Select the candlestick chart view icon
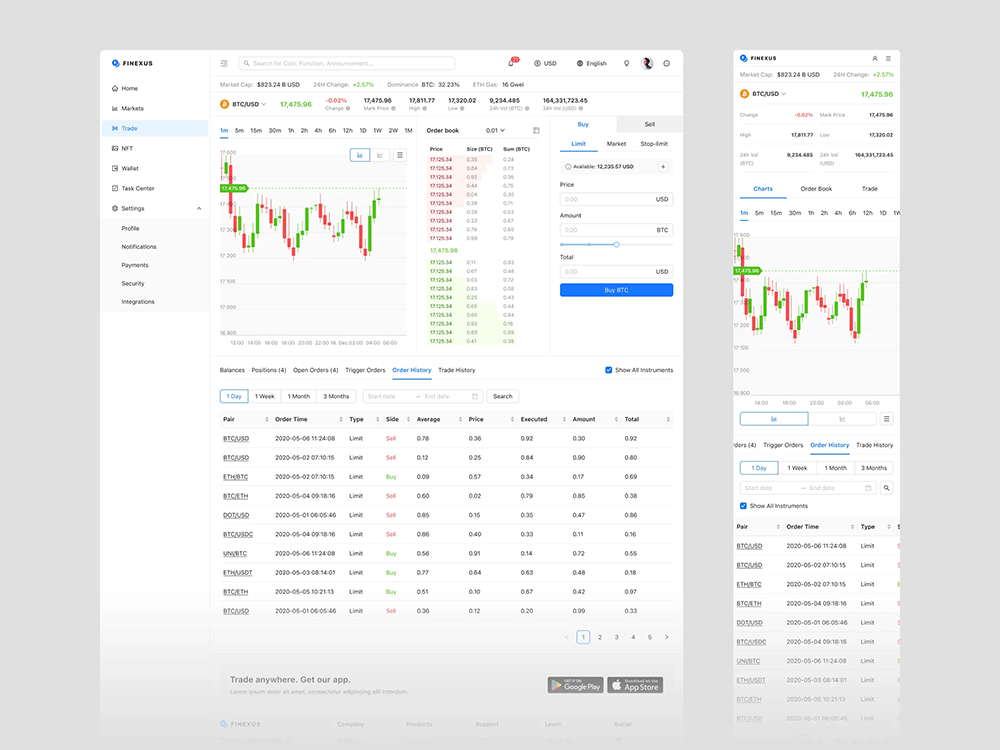The width and height of the screenshot is (1000, 750). 359,155
